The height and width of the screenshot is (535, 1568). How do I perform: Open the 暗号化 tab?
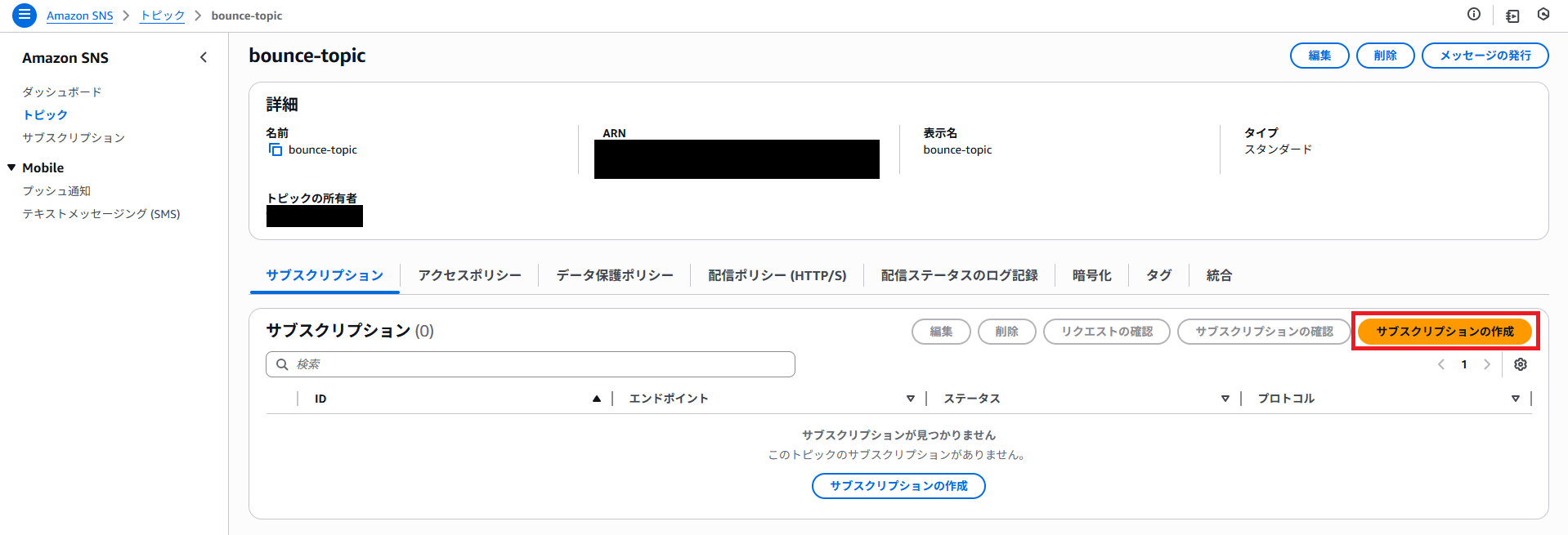tap(1091, 275)
